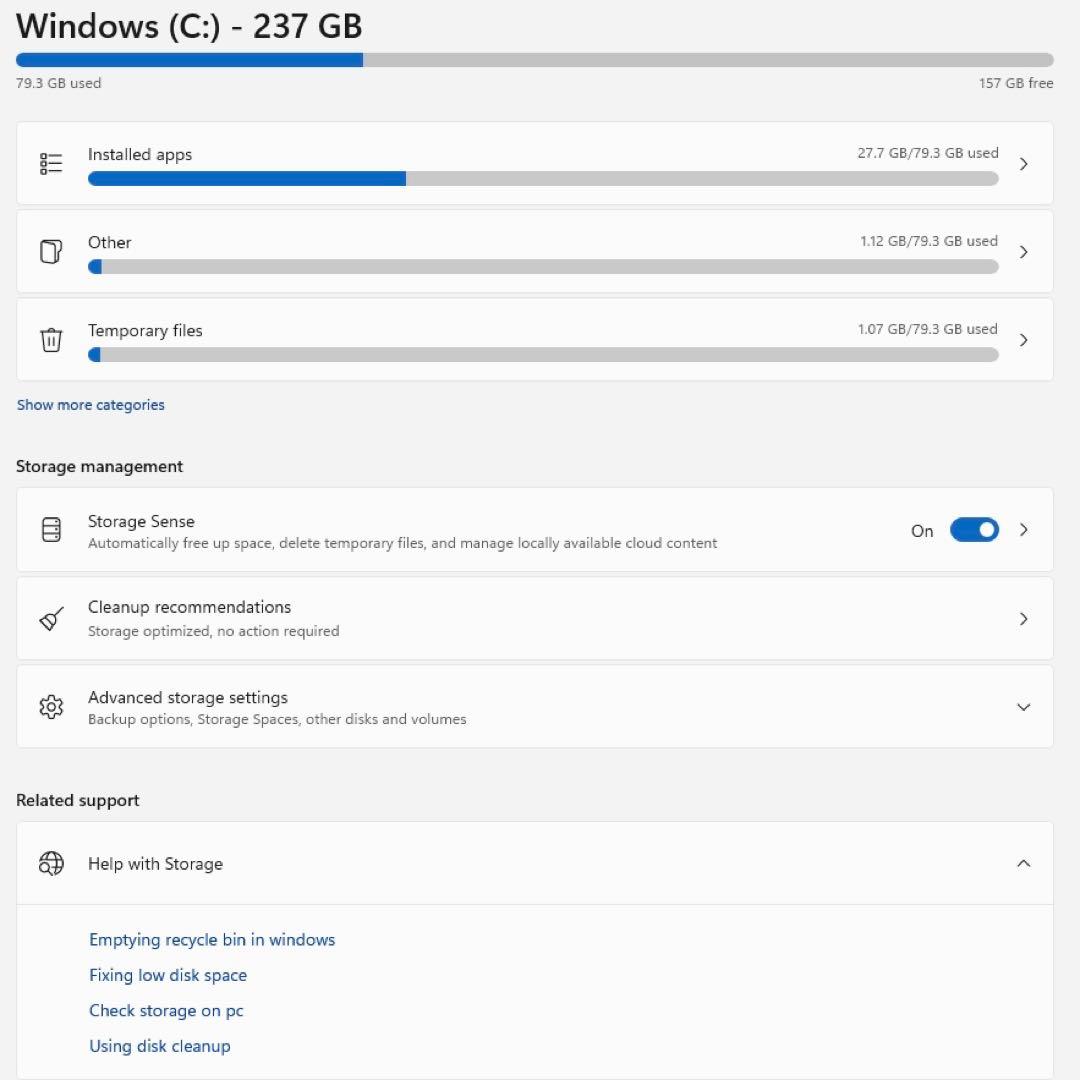Toggle the Storage Sense switch
1080x1080 pixels.
(974, 530)
